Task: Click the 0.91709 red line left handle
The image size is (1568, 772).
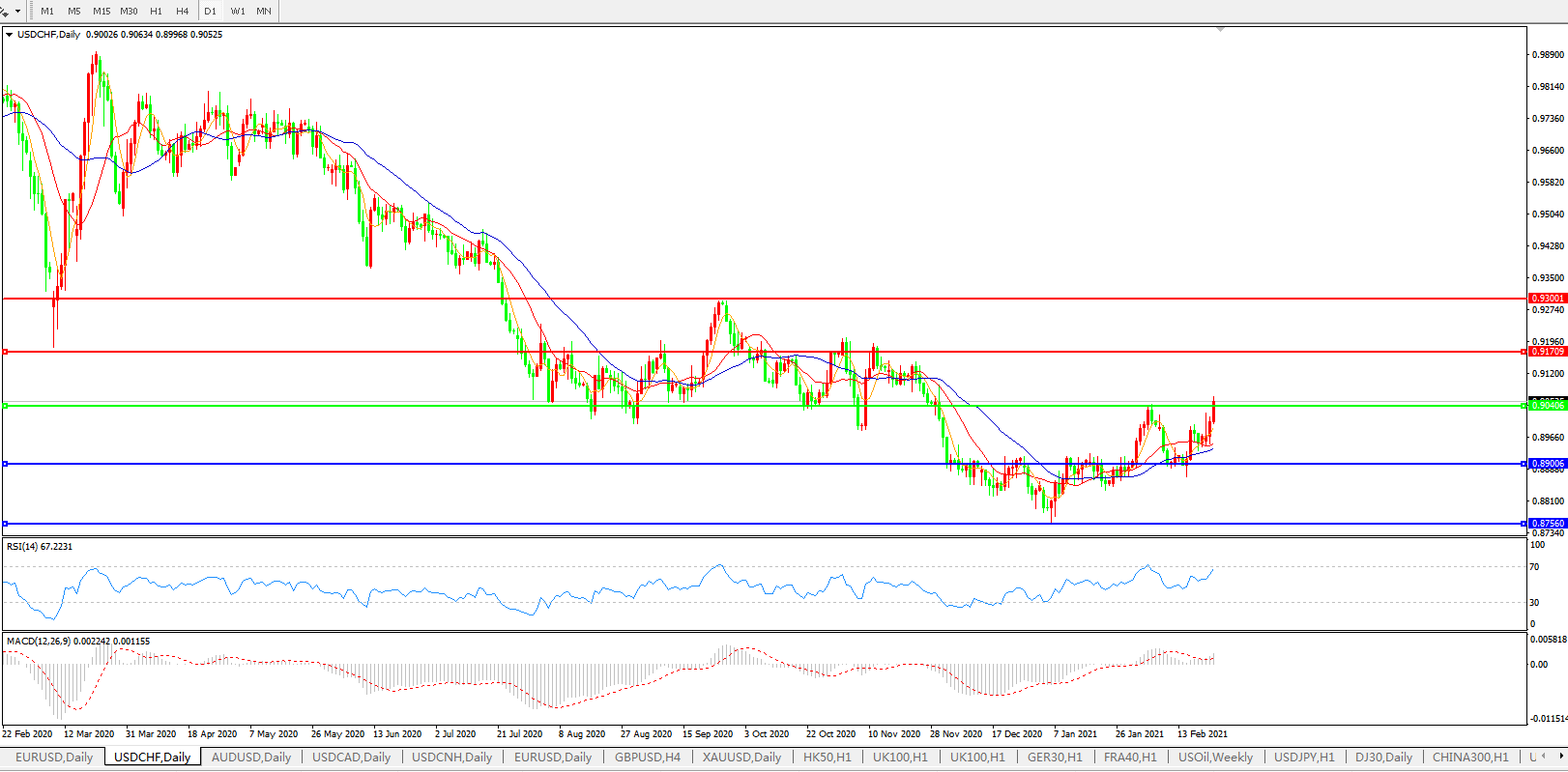Action: pos(5,352)
